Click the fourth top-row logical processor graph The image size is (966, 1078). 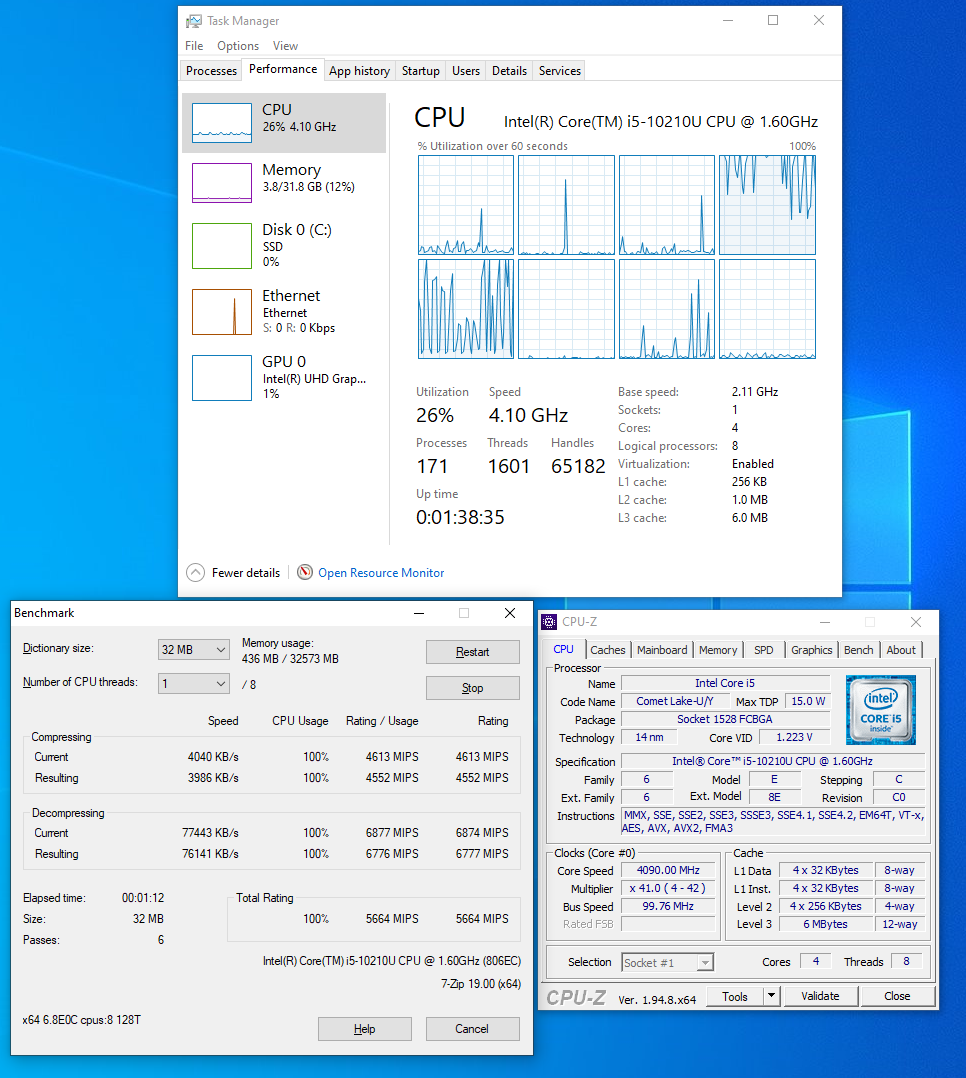[767, 205]
